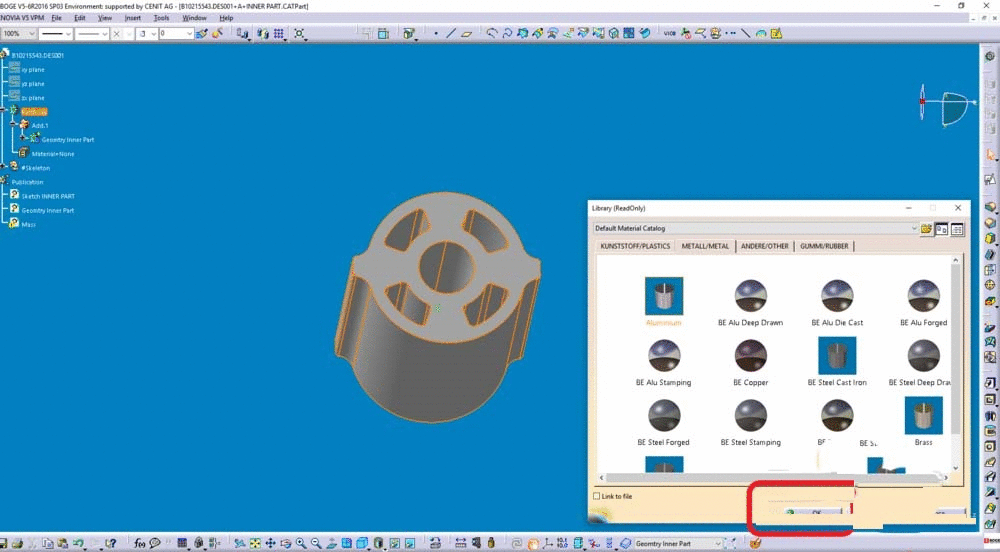Open the Geometry Inner Part dropdown
The width and height of the screenshot is (1000, 552).
716,543
